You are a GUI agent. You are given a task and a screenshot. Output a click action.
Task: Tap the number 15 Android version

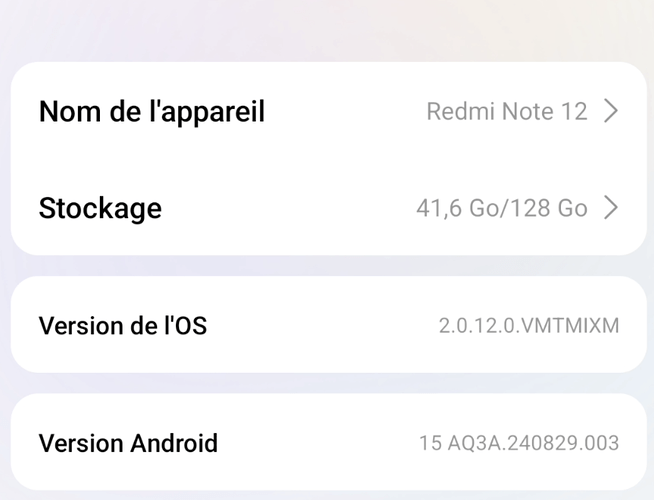[430, 442]
